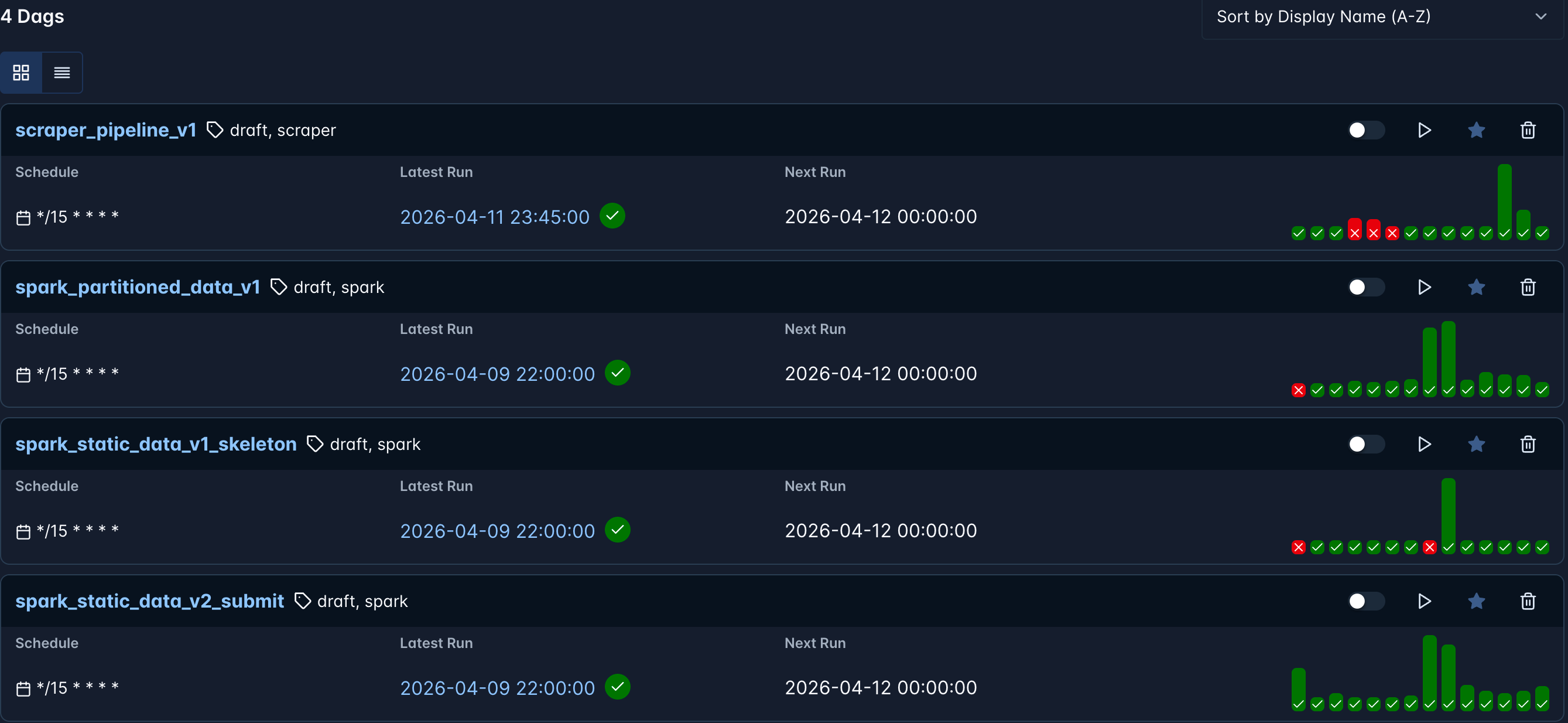Open the Sort by Display Name dropdown
This screenshot has width=1568, height=723.
(x=1381, y=17)
